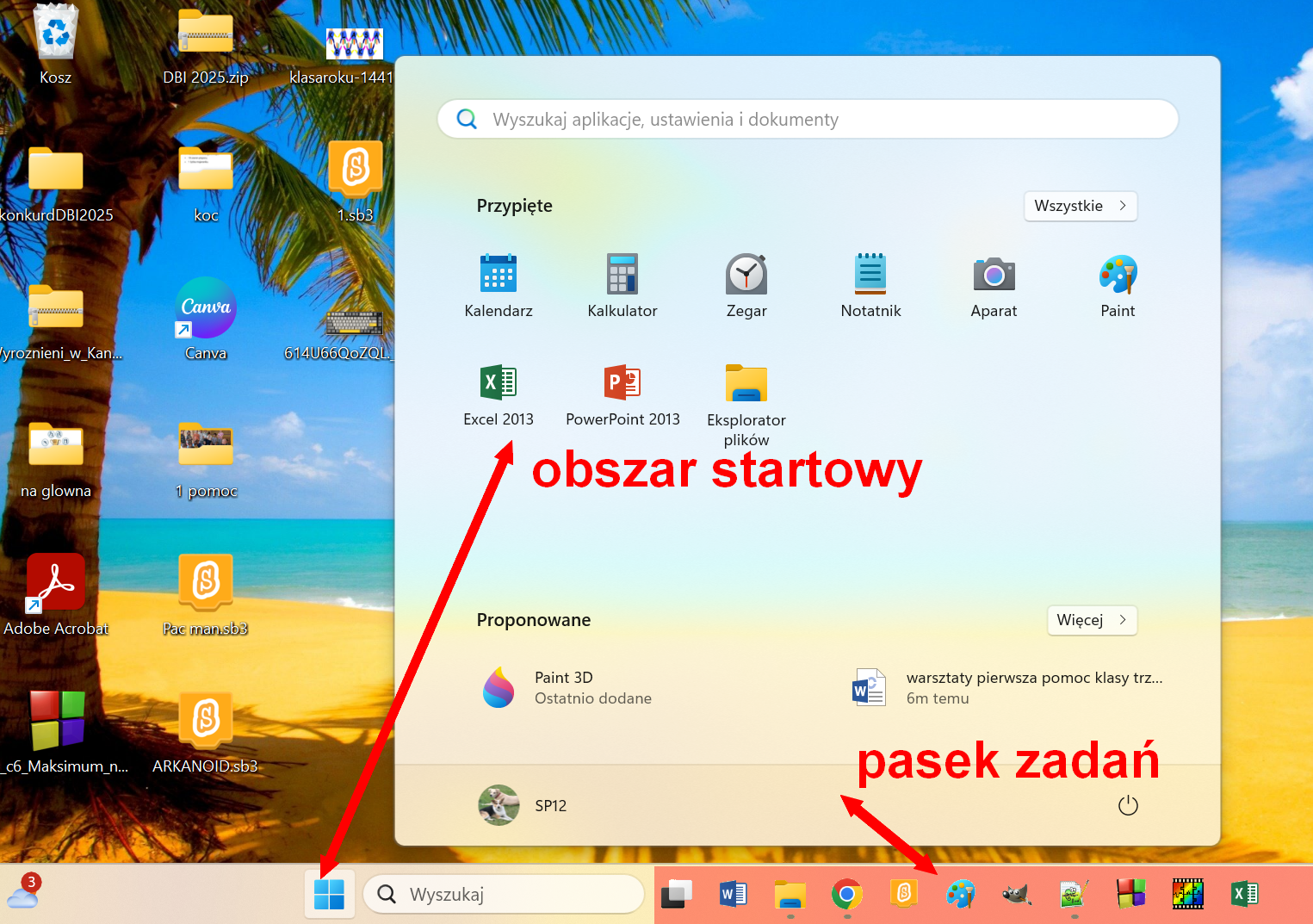Open Google Chrome from the taskbar
Screen dimensions: 1313x924
(846, 895)
